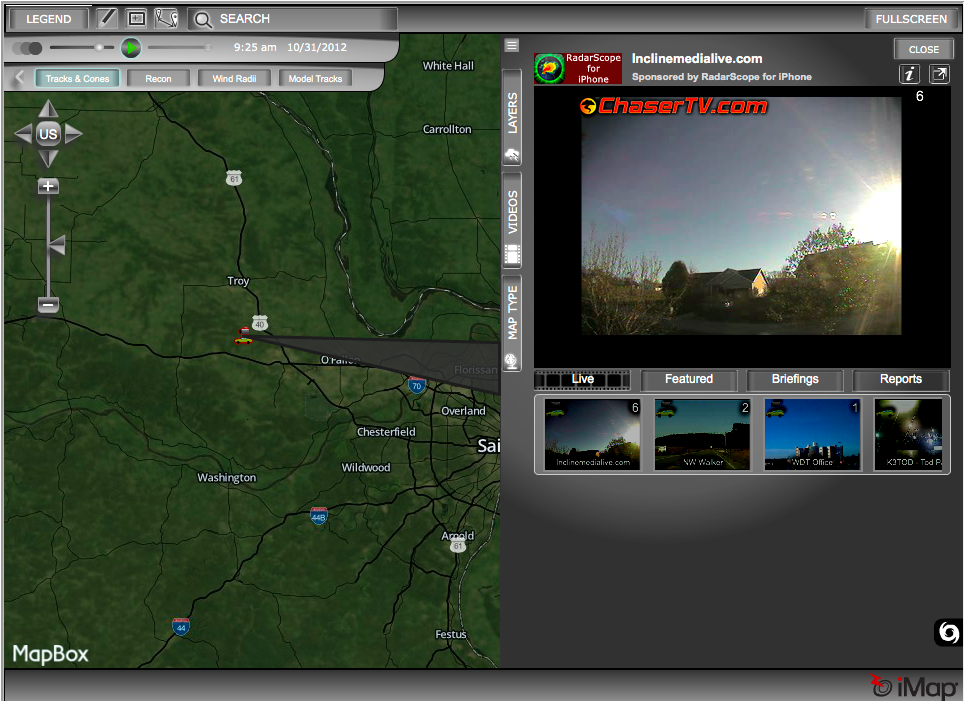Screen dimensions: 964x701
Task: Zoom out with the minus button
Action: 47,304
